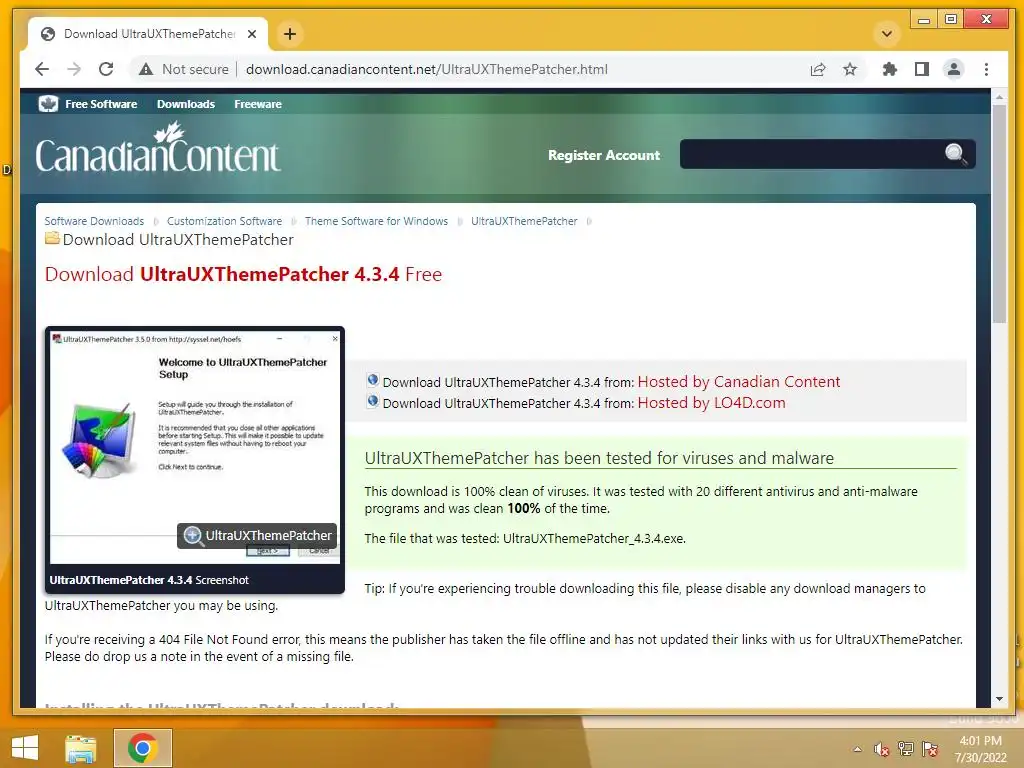This screenshot has height=768, width=1024.
Task: Download from Hosted by Canadian Content
Action: coord(739,381)
